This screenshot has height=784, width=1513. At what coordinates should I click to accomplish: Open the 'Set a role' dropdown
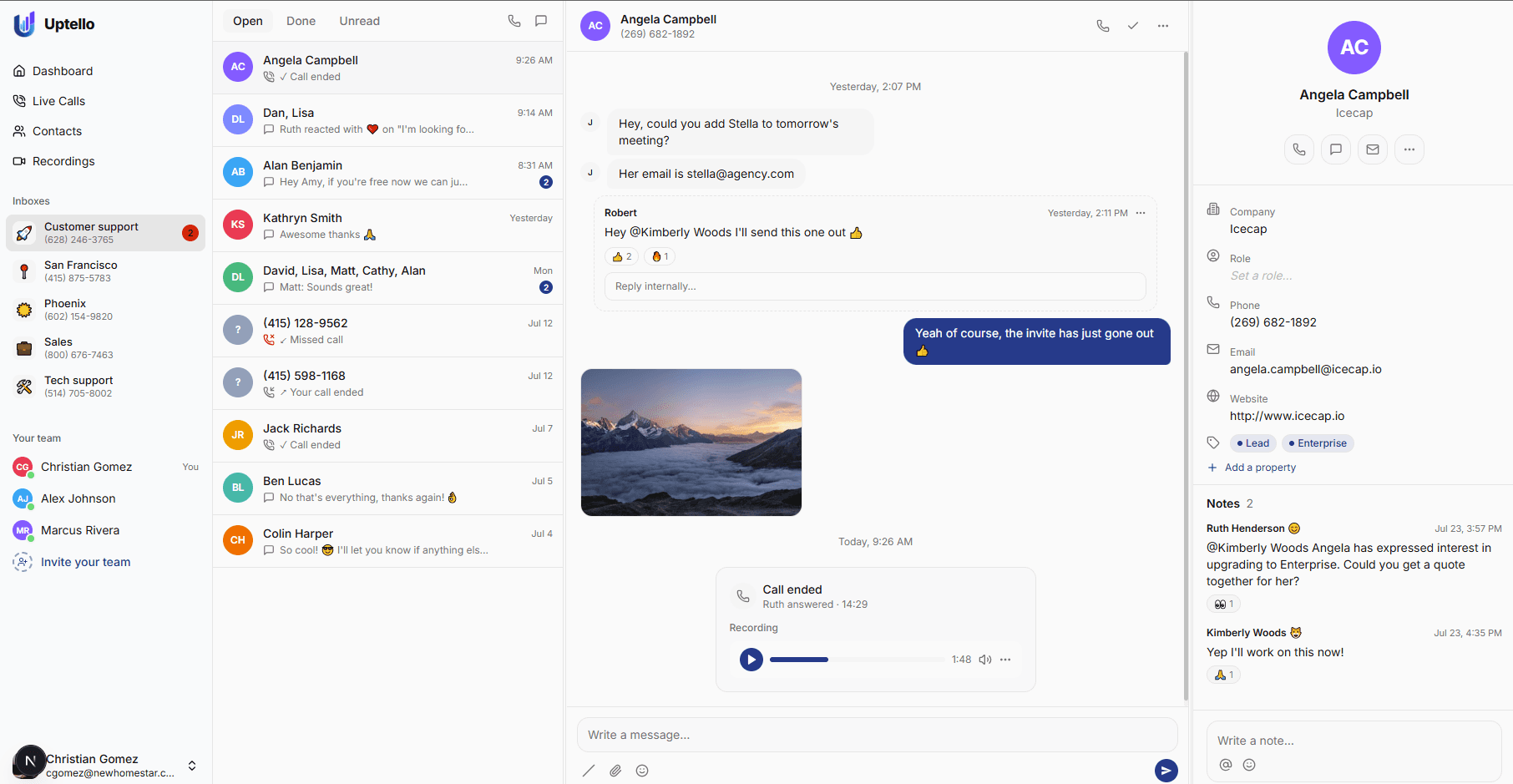[x=1261, y=275]
